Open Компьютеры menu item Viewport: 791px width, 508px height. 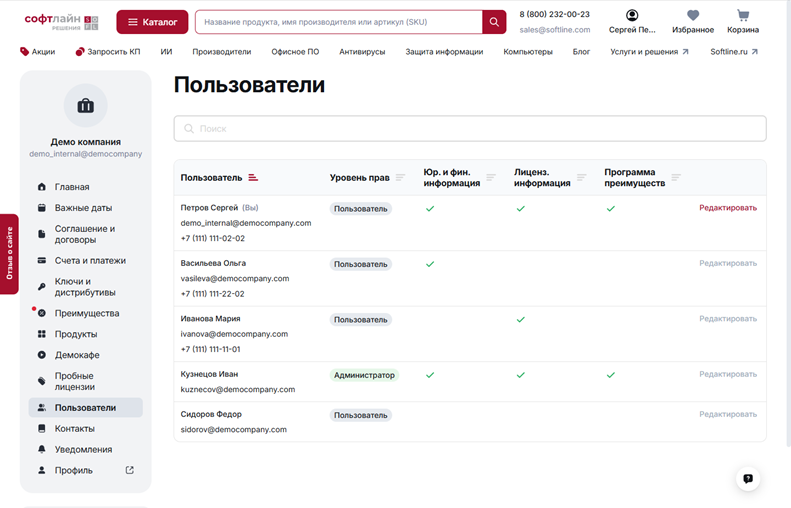pyautogui.click(x=528, y=51)
